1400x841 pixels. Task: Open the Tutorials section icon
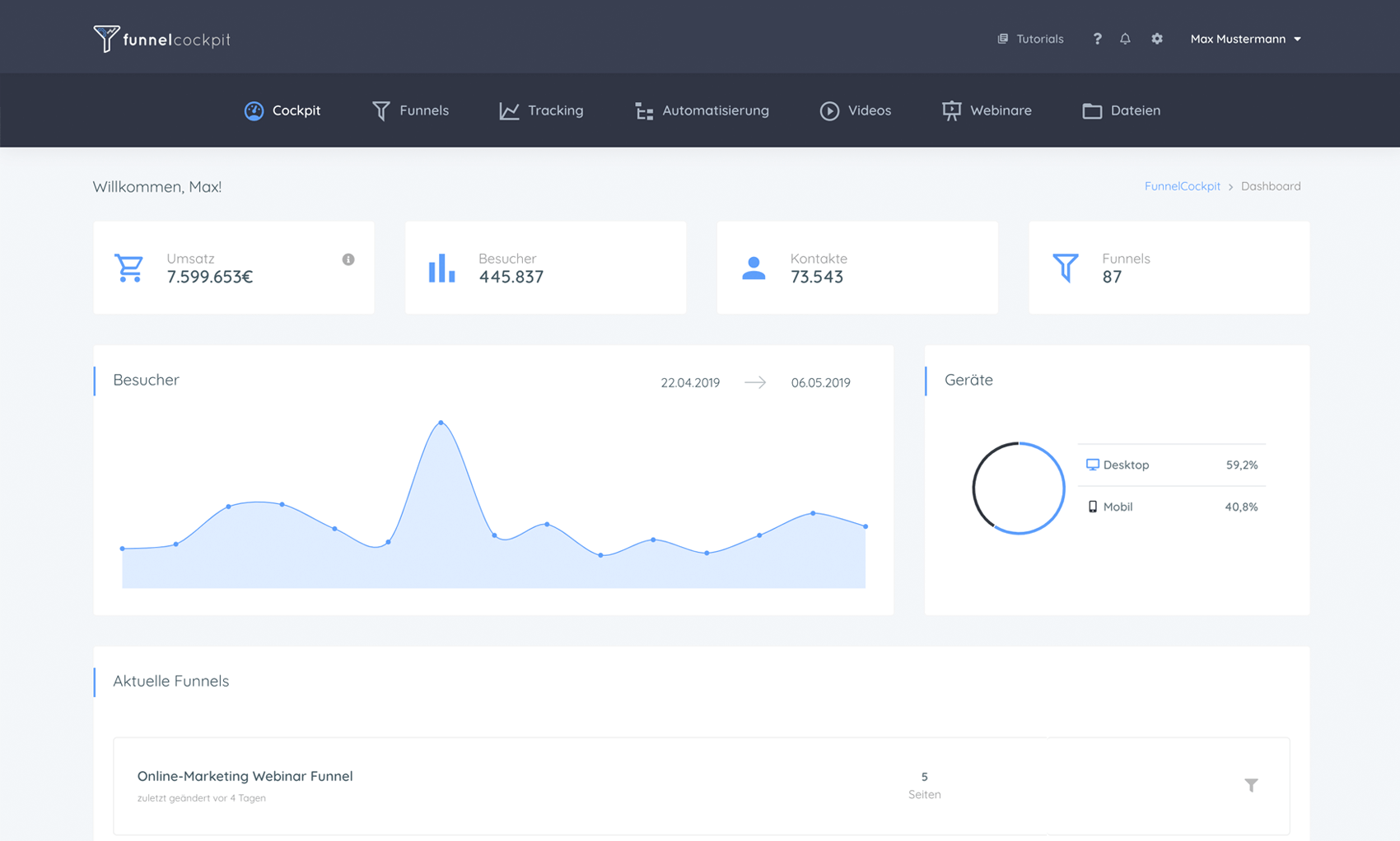pos(1002,39)
